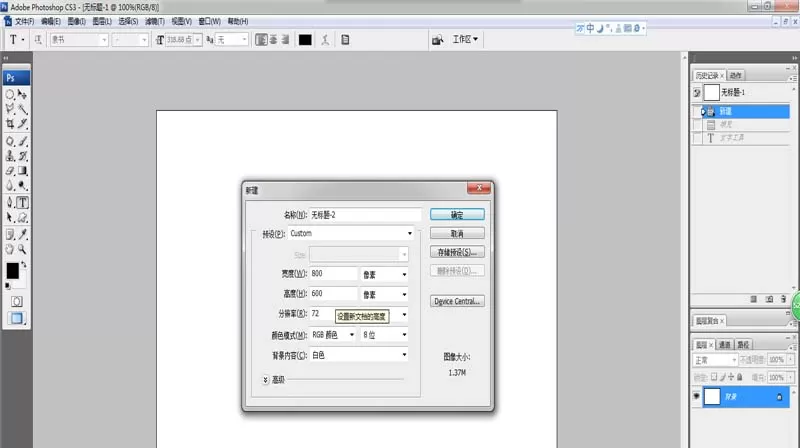Click the 取消 button in New dialog

tap(457, 234)
